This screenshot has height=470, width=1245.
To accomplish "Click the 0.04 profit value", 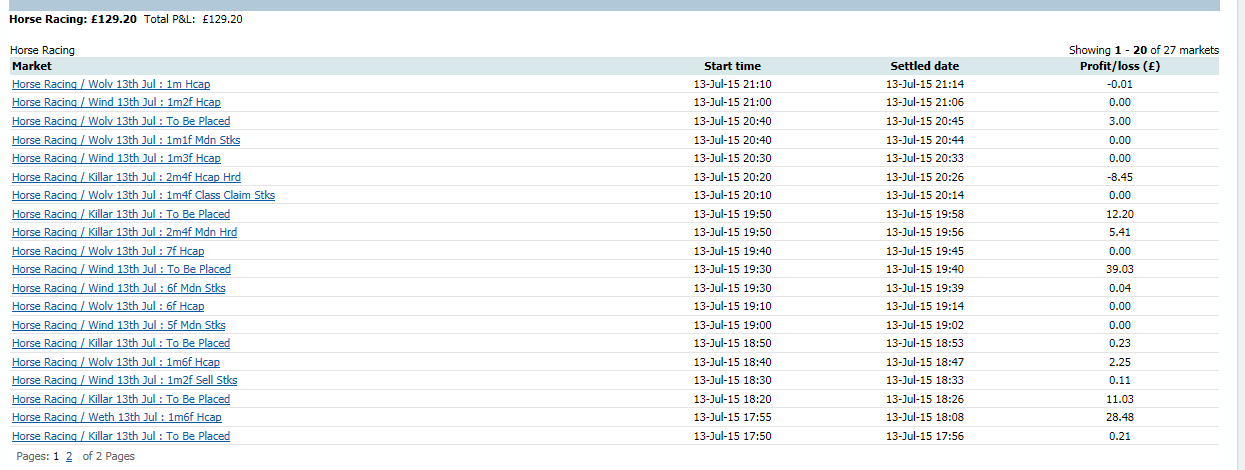I will 1120,288.
